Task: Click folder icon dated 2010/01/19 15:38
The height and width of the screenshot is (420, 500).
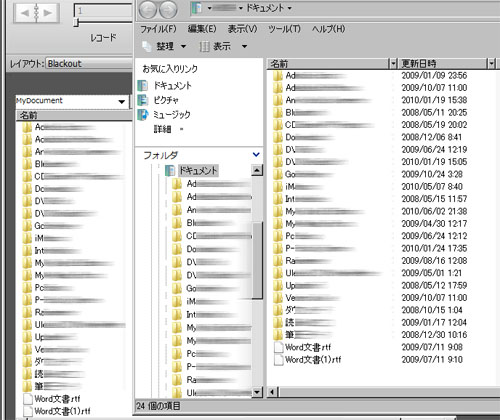Action: click(278, 100)
